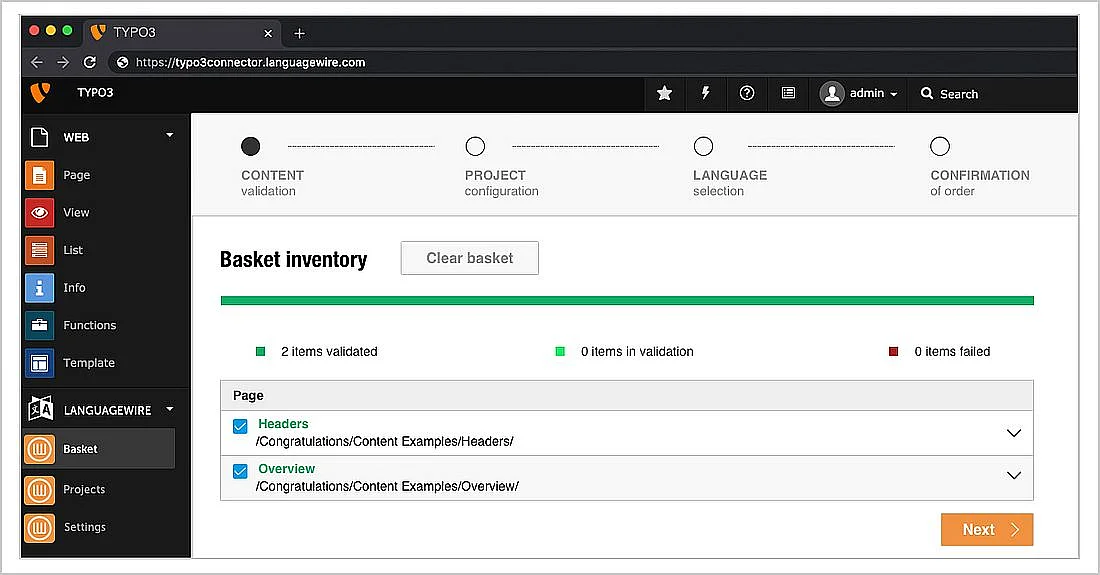Click the Clear basket button
This screenshot has width=1100, height=575.
[x=469, y=258]
